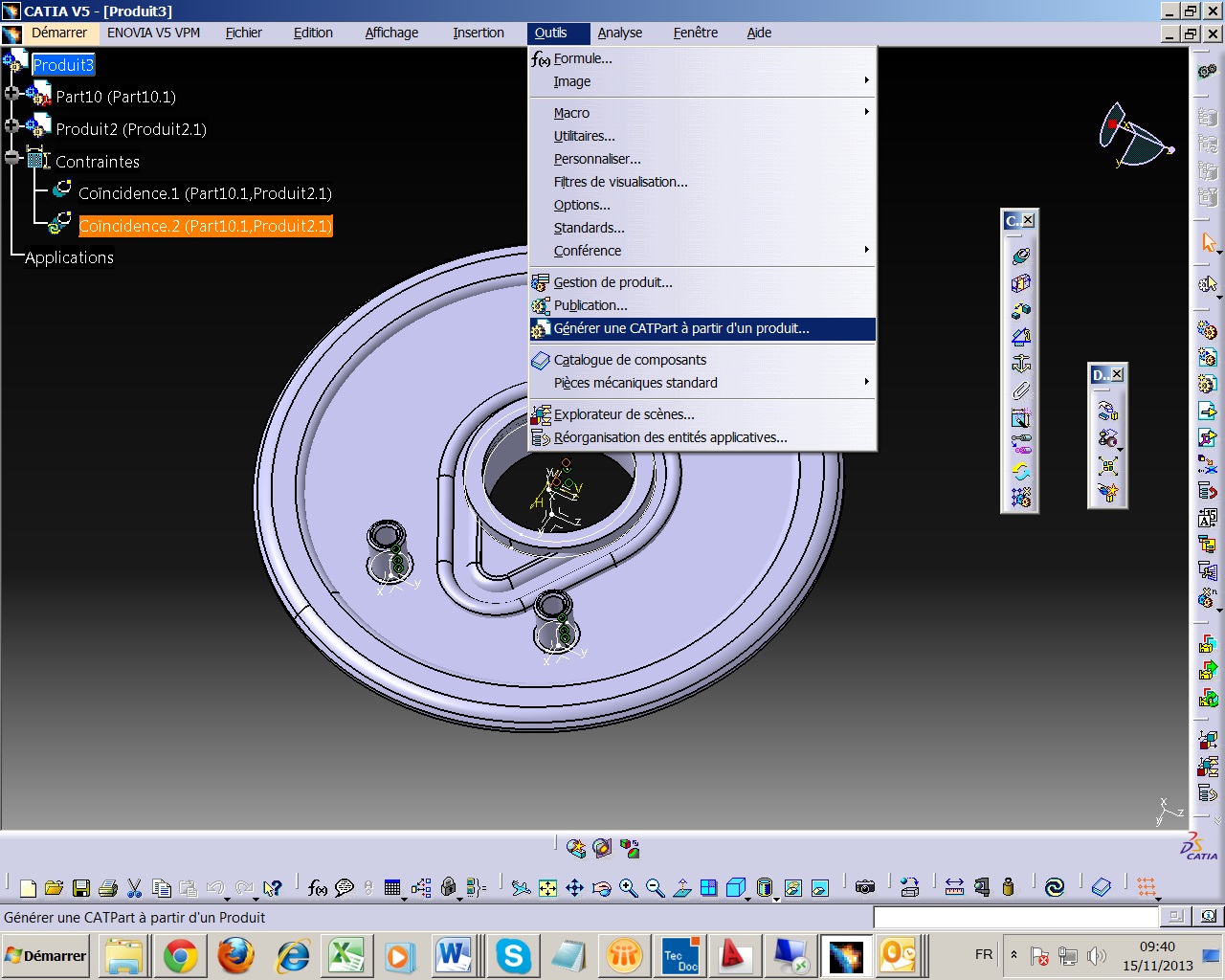Click the 3D compass in the viewport
The image size is (1225, 980).
pyautogui.click(x=1135, y=137)
